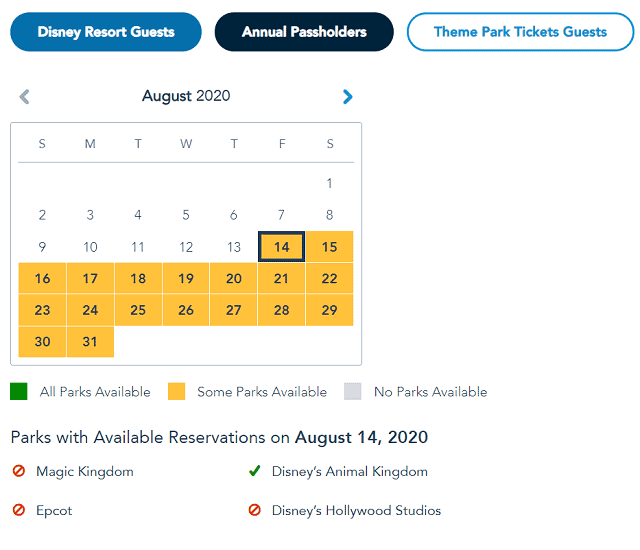Switch to Disney Resort Guests tab
Screen dimensions: 640x550
point(106,32)
